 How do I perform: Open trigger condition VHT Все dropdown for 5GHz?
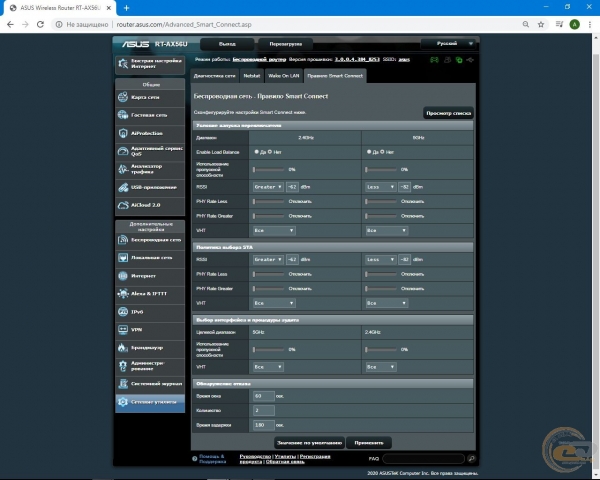coord(386,230)
